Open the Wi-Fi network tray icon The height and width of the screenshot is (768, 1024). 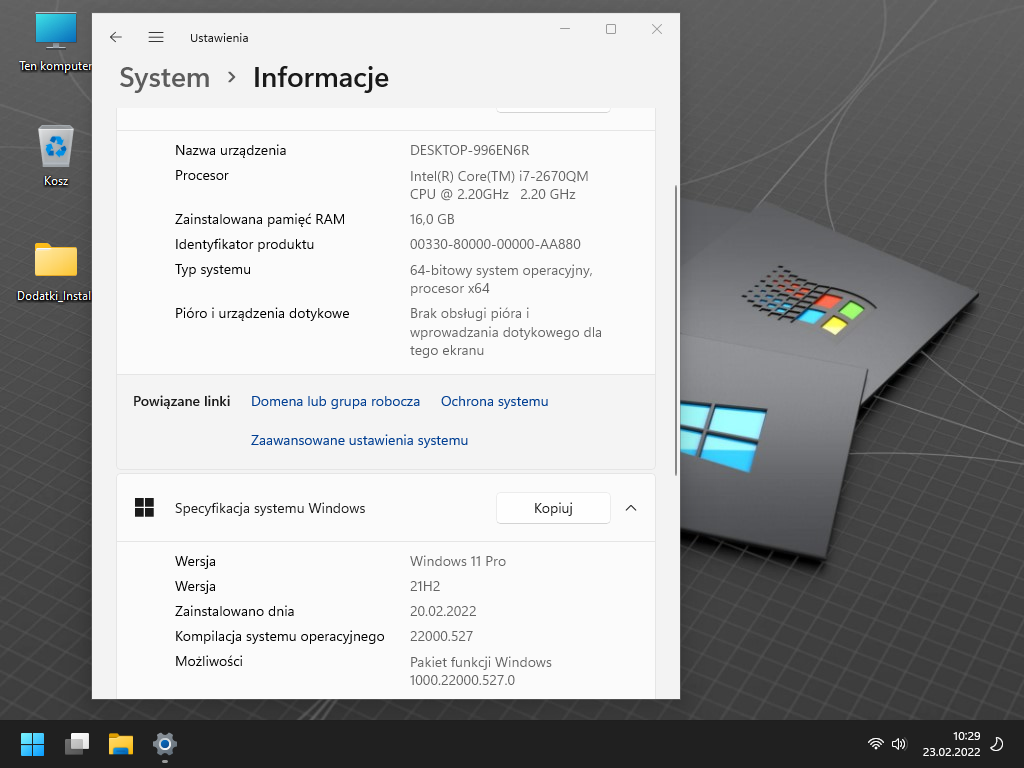tap(876, 744)
